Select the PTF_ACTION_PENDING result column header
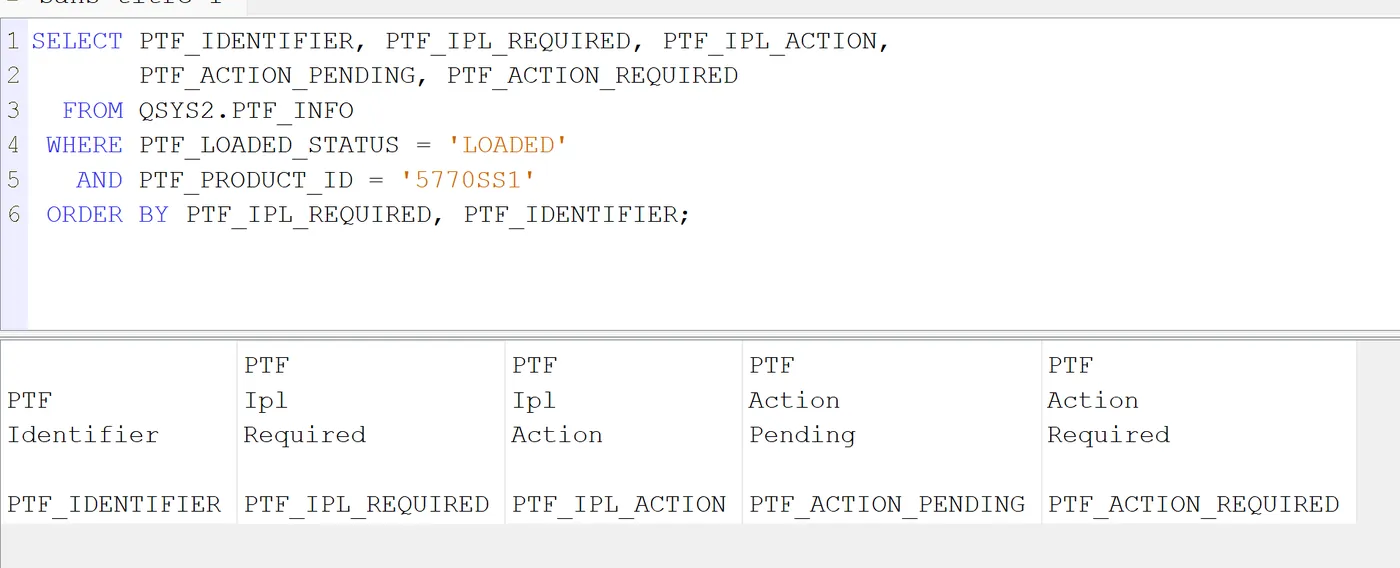 pos(891,434)
